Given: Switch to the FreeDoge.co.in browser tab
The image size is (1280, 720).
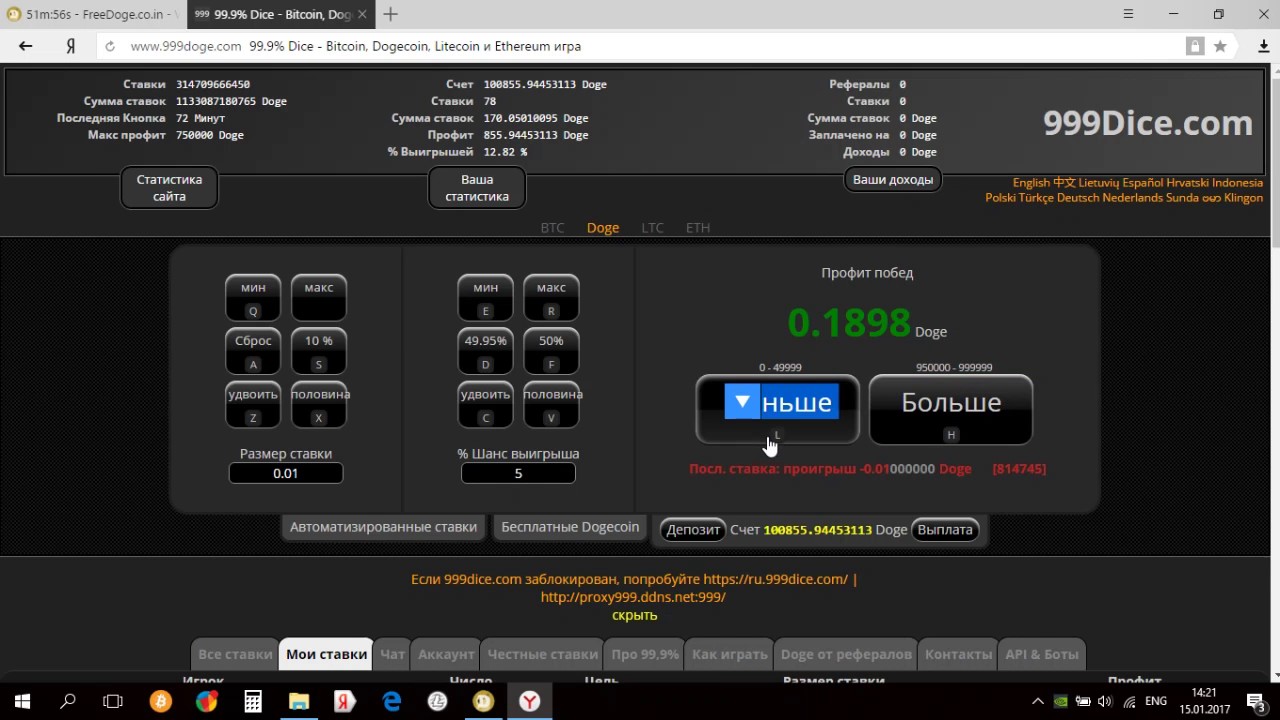Looking at the screenshot, I should coord(94,14).
